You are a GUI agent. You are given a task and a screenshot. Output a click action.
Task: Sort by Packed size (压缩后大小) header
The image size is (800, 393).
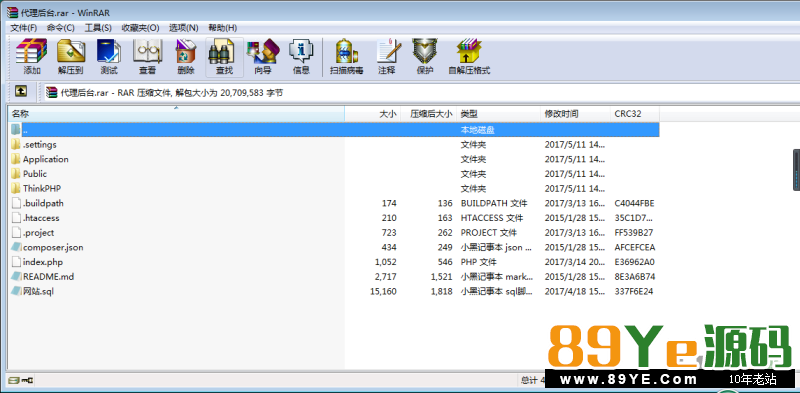tap(429, 114)
